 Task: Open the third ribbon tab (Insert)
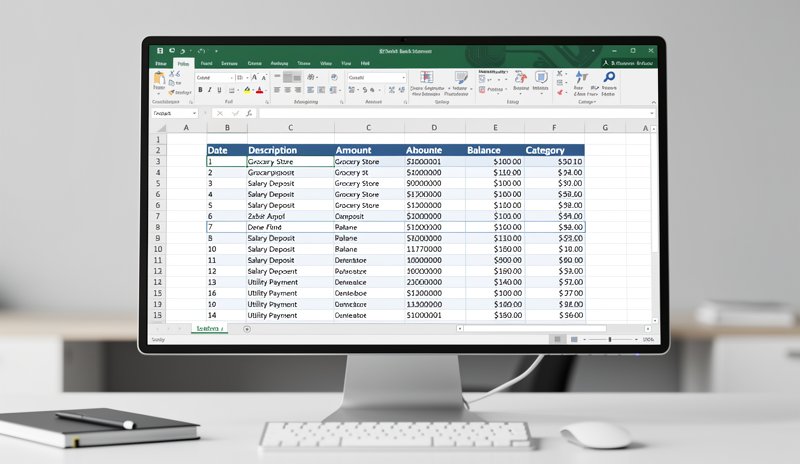(207, 63)
